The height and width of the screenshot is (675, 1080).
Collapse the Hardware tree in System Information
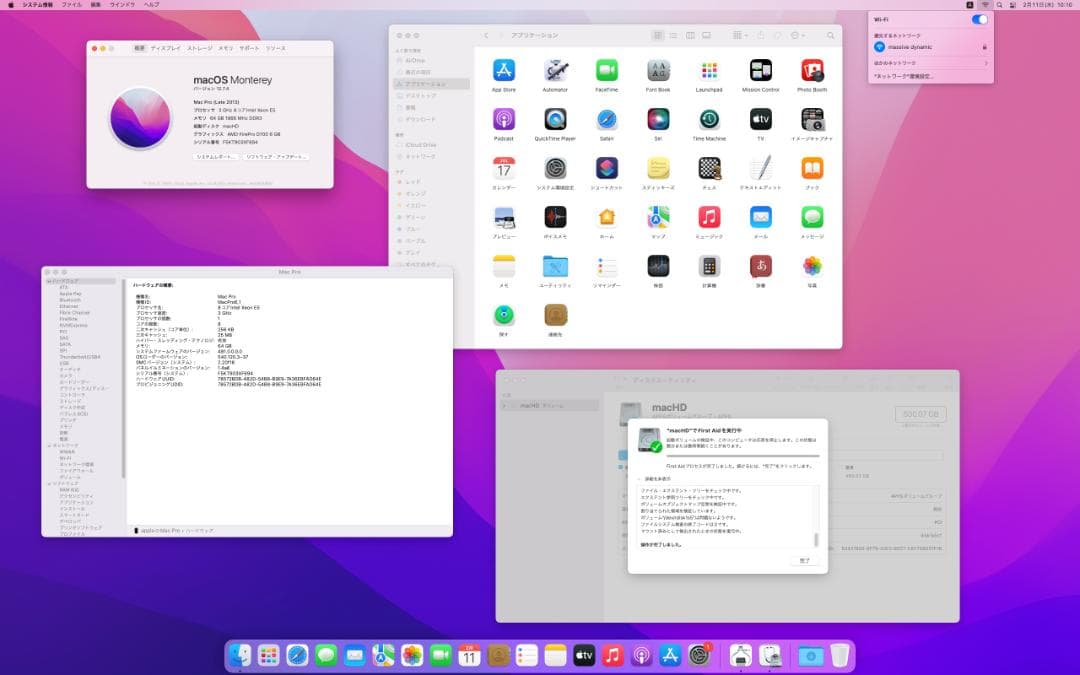pos(48,281)
